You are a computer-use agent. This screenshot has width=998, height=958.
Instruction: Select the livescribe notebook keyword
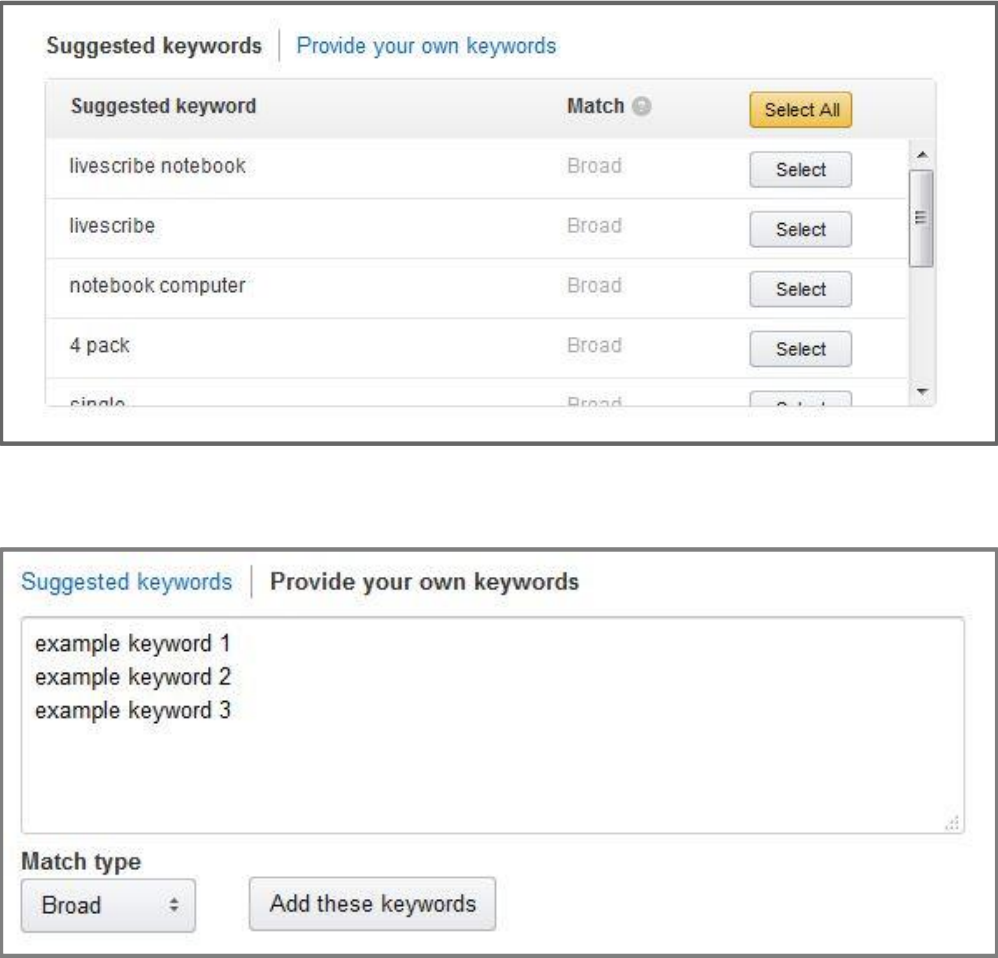coord(800,169)
